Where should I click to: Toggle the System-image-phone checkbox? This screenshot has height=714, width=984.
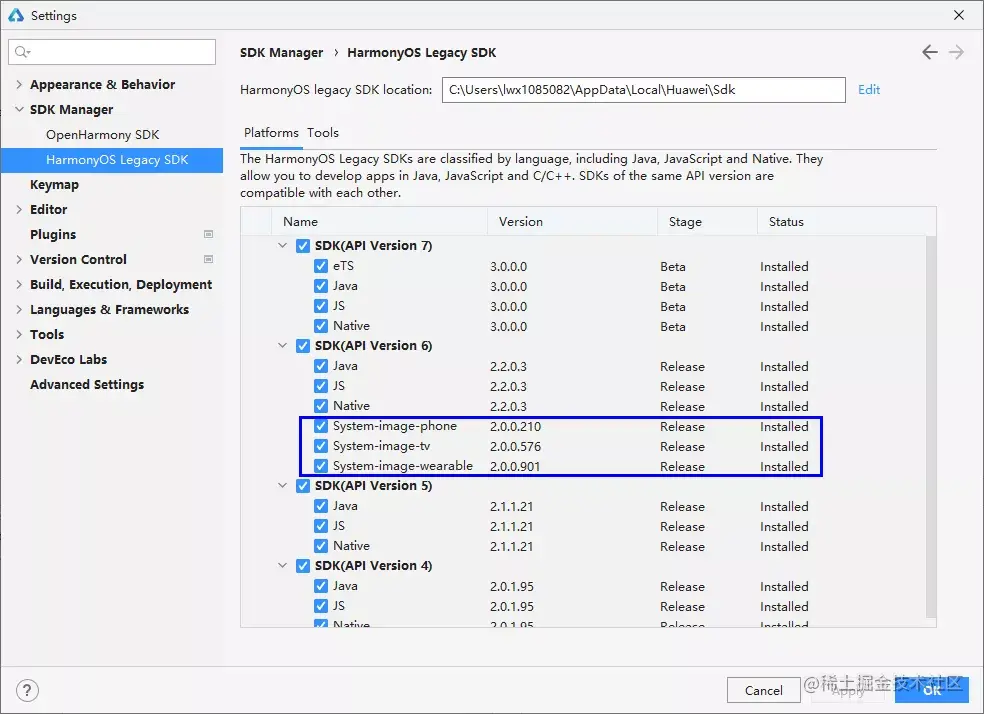point(321,426)
